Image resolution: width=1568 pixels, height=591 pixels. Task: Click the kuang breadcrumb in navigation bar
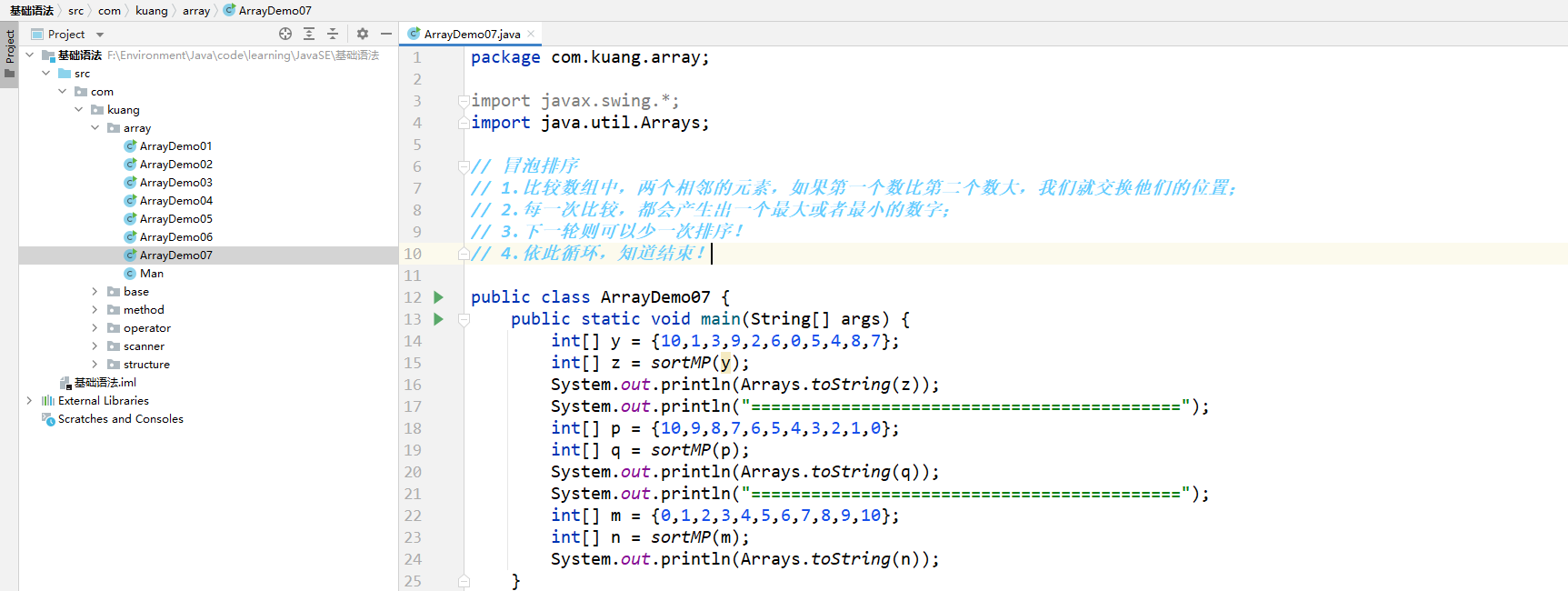pos(152,11)
